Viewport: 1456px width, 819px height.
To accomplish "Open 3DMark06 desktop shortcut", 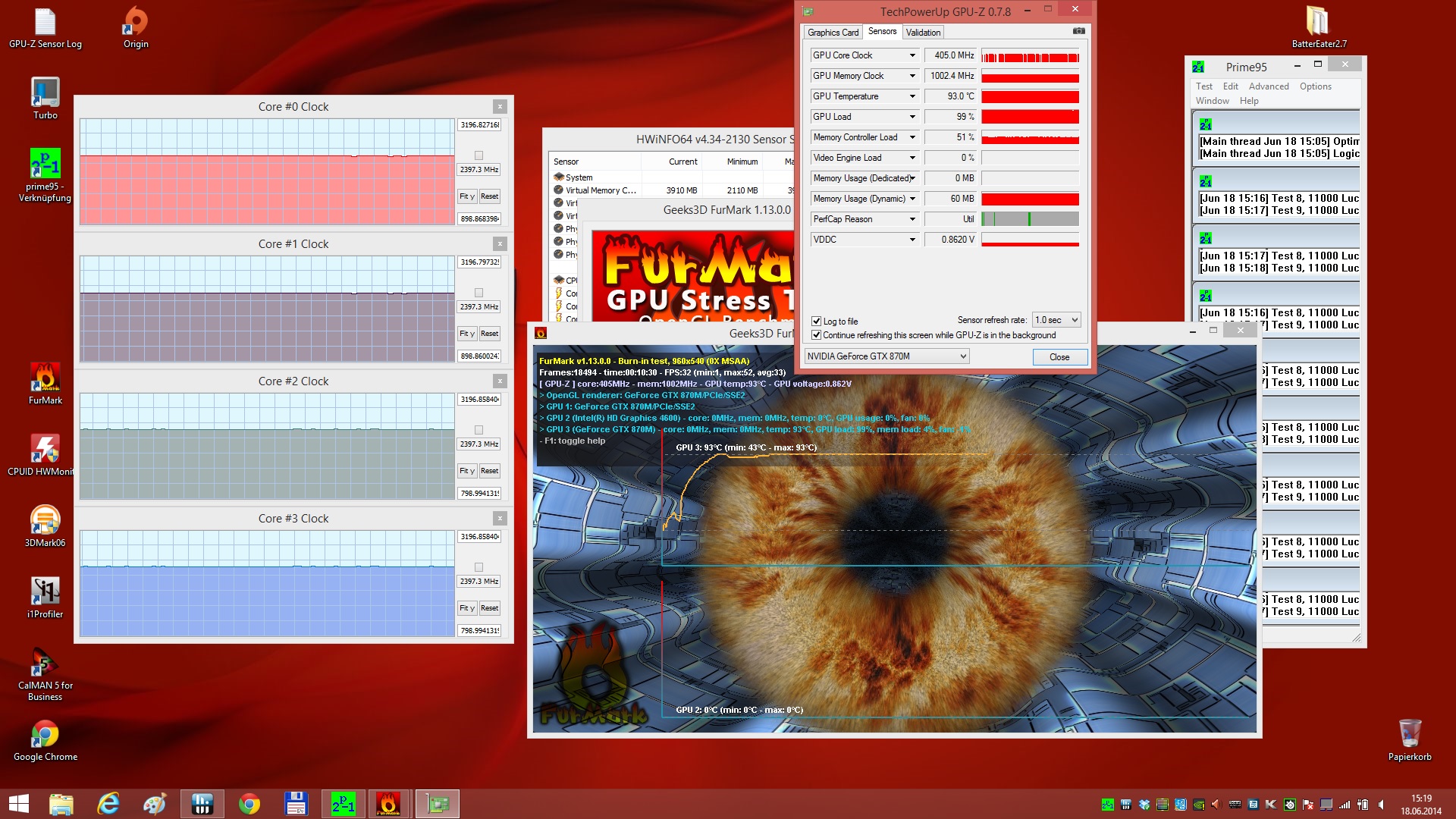I will click(45, 526).
